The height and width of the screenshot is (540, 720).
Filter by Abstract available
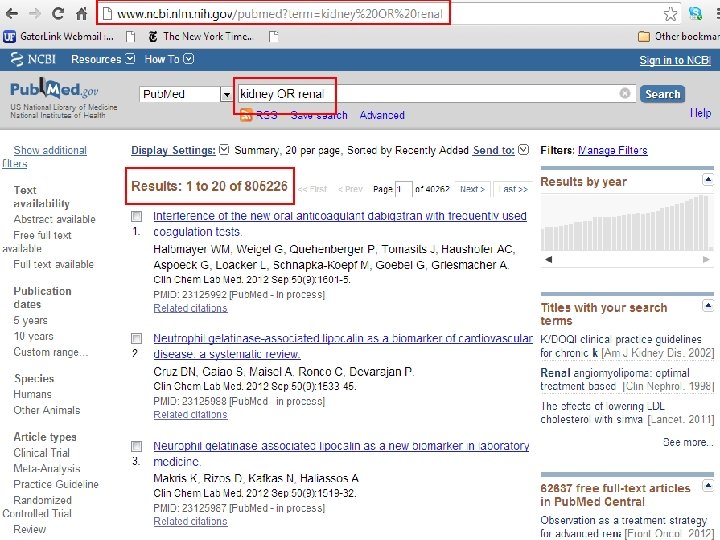point(54,219)
